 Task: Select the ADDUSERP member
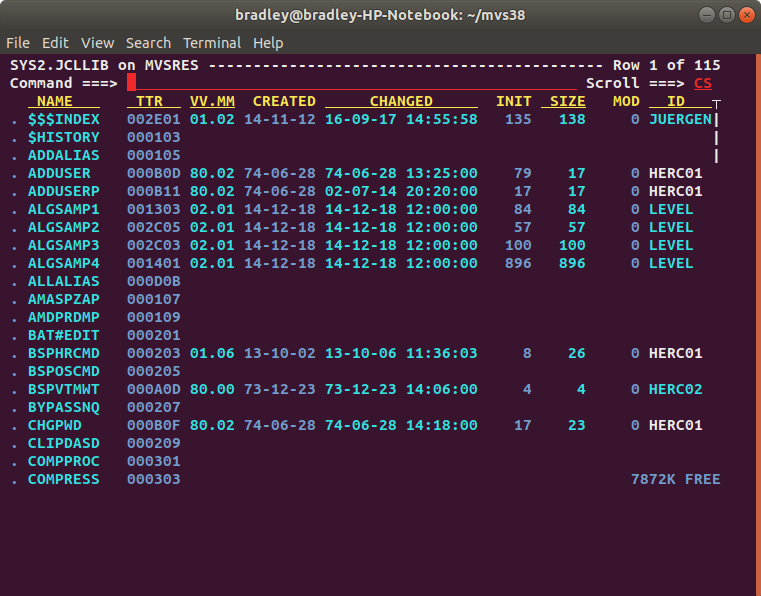(x=64, y=191)
